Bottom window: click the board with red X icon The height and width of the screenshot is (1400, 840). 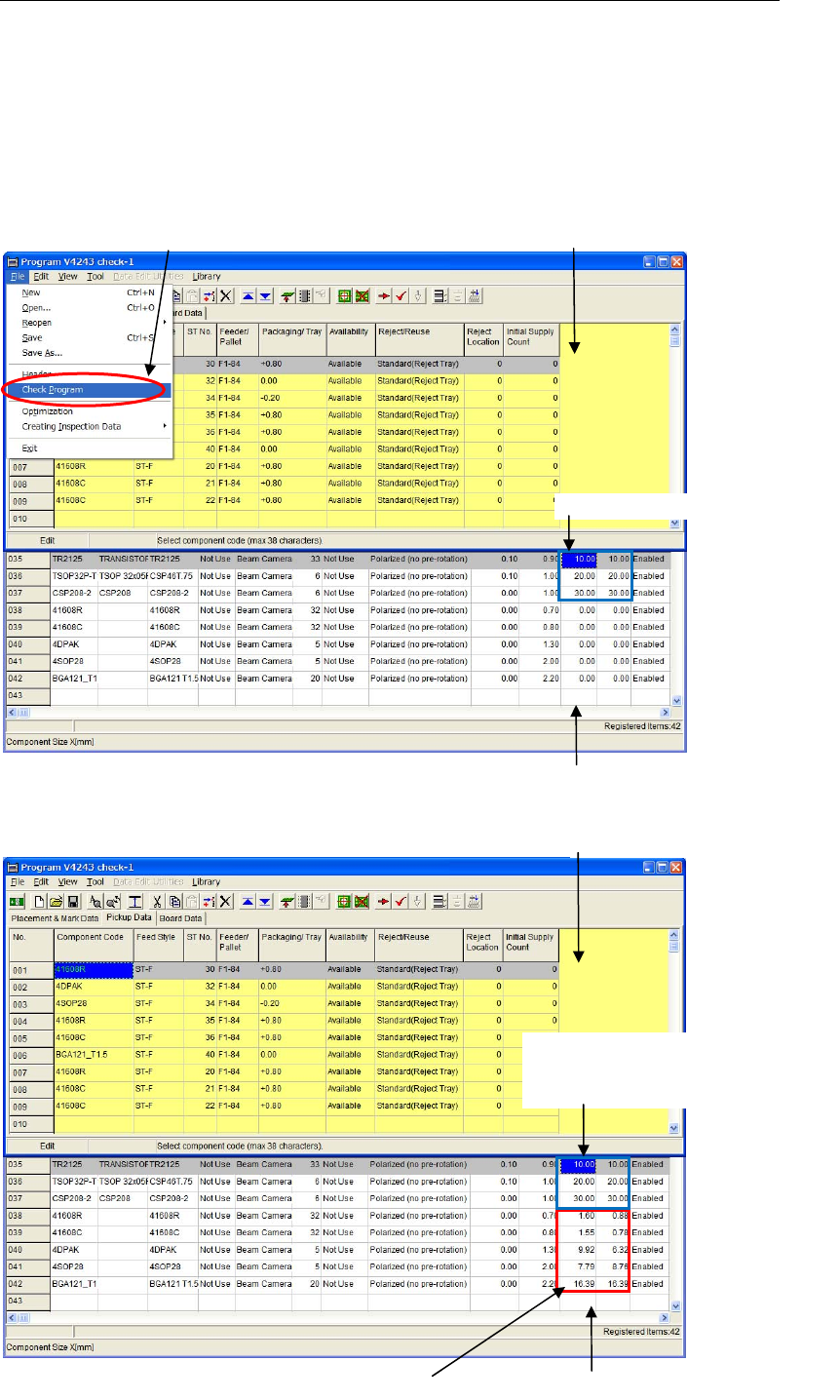click(x=361, y=901)
